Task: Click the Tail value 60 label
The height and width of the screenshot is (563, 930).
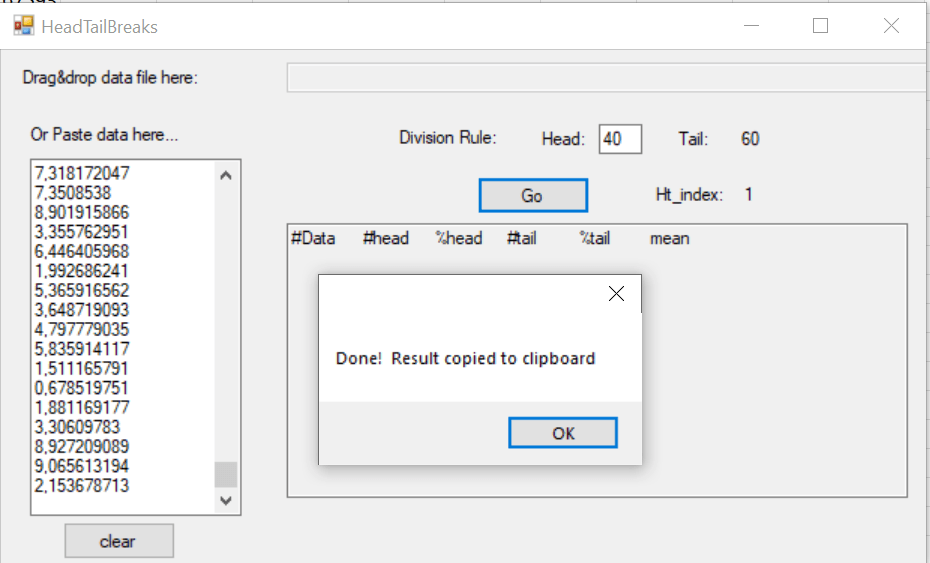Action: pos(750,140)
